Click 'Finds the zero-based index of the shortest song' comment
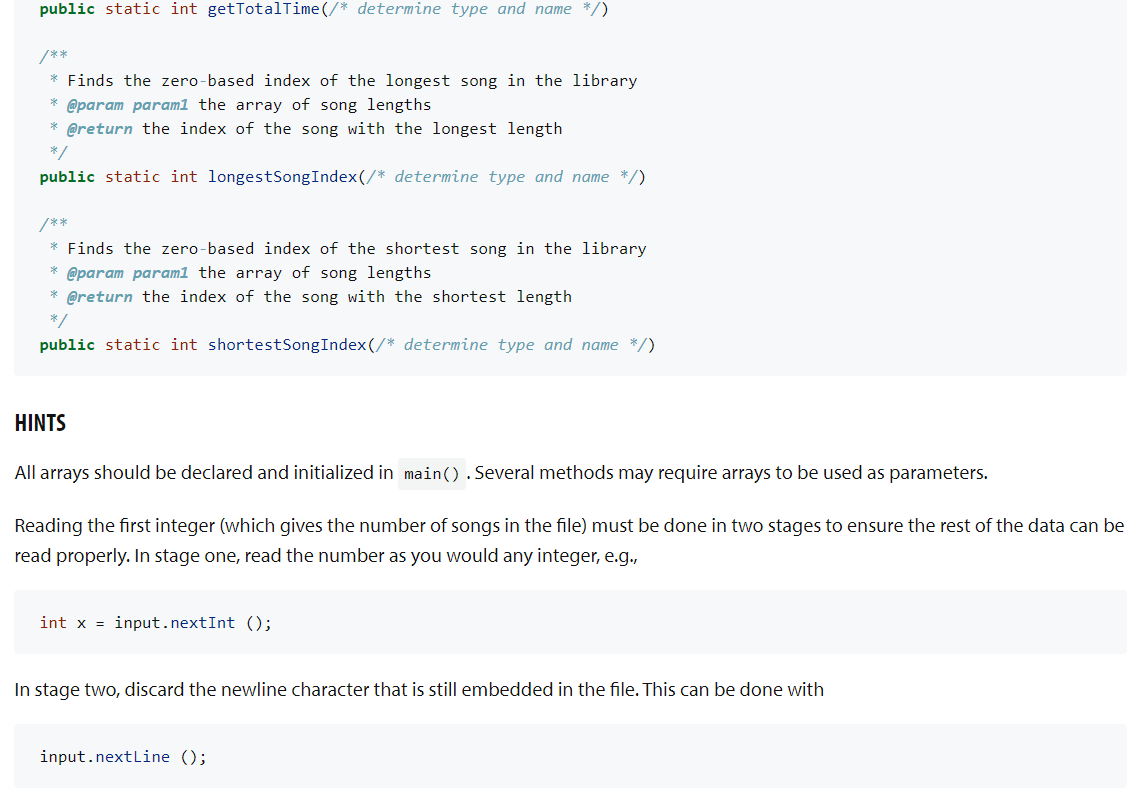 point(357,249)
